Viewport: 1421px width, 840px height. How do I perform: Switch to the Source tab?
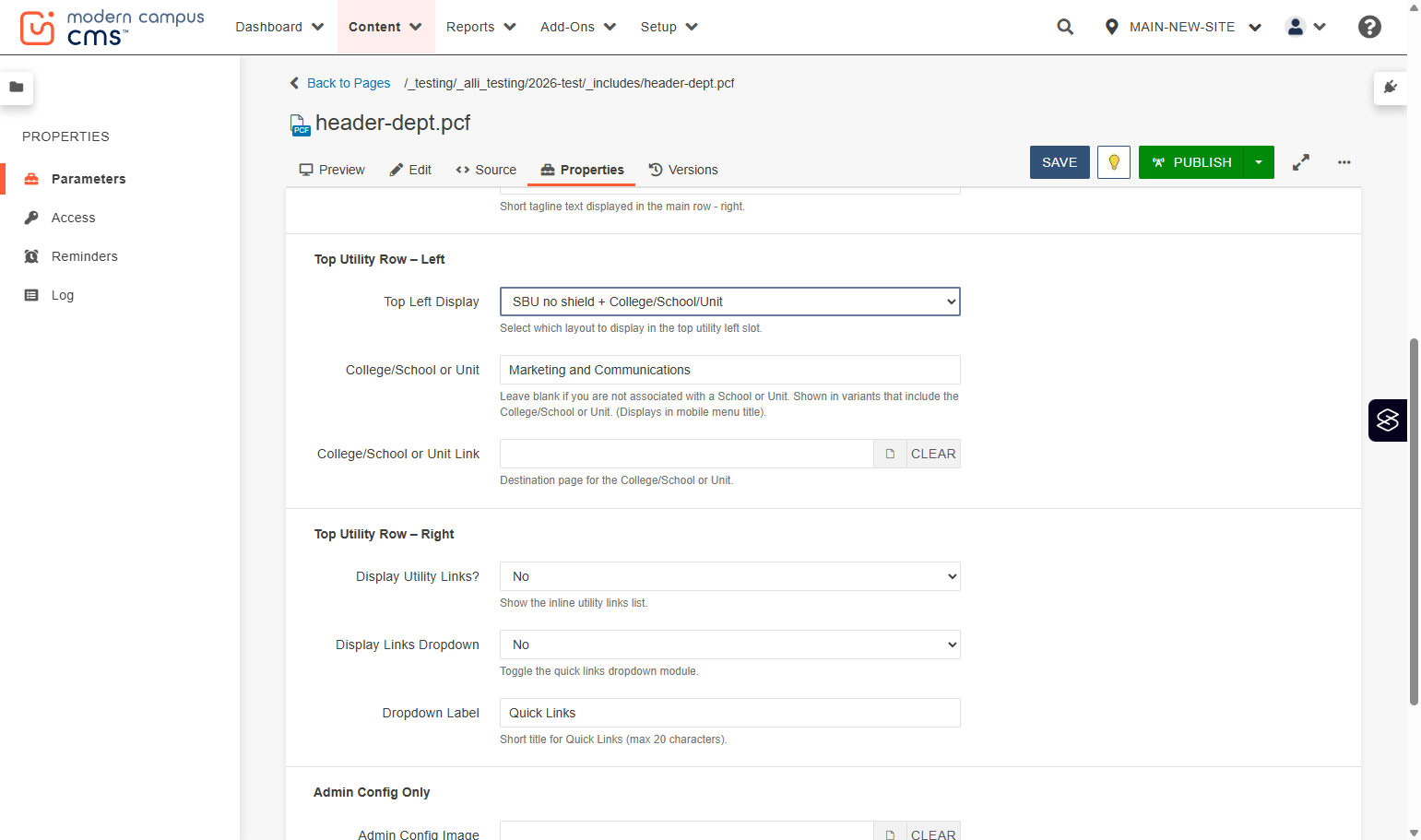[486, 170]
